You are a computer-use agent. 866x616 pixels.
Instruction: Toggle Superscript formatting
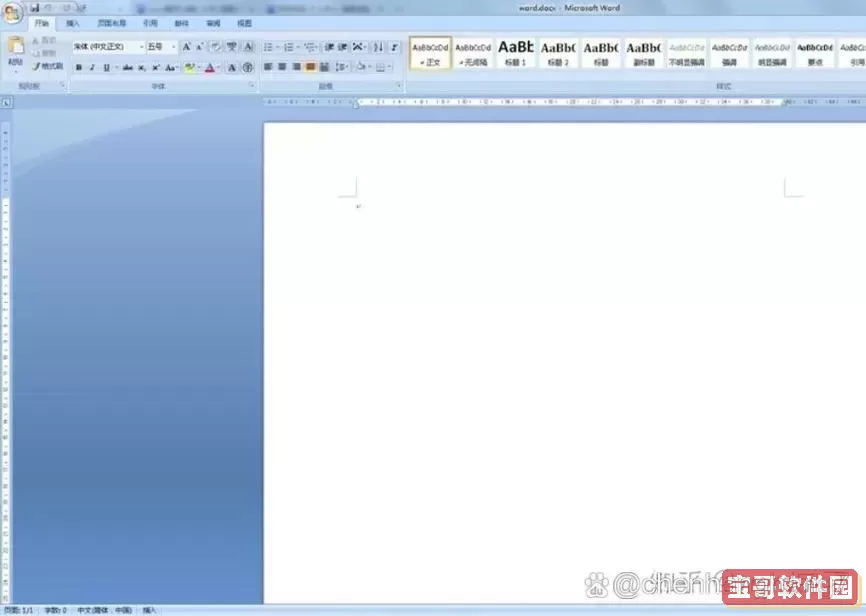tap(156, 67)
